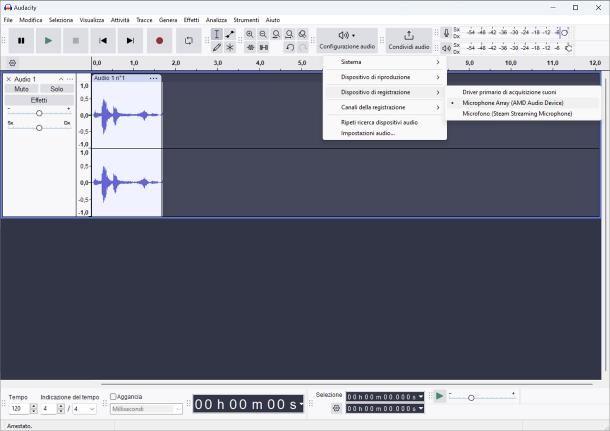Open Effetti panel for Audio 1 track
The width and height of the screenshot is (610, 431).
39,100
